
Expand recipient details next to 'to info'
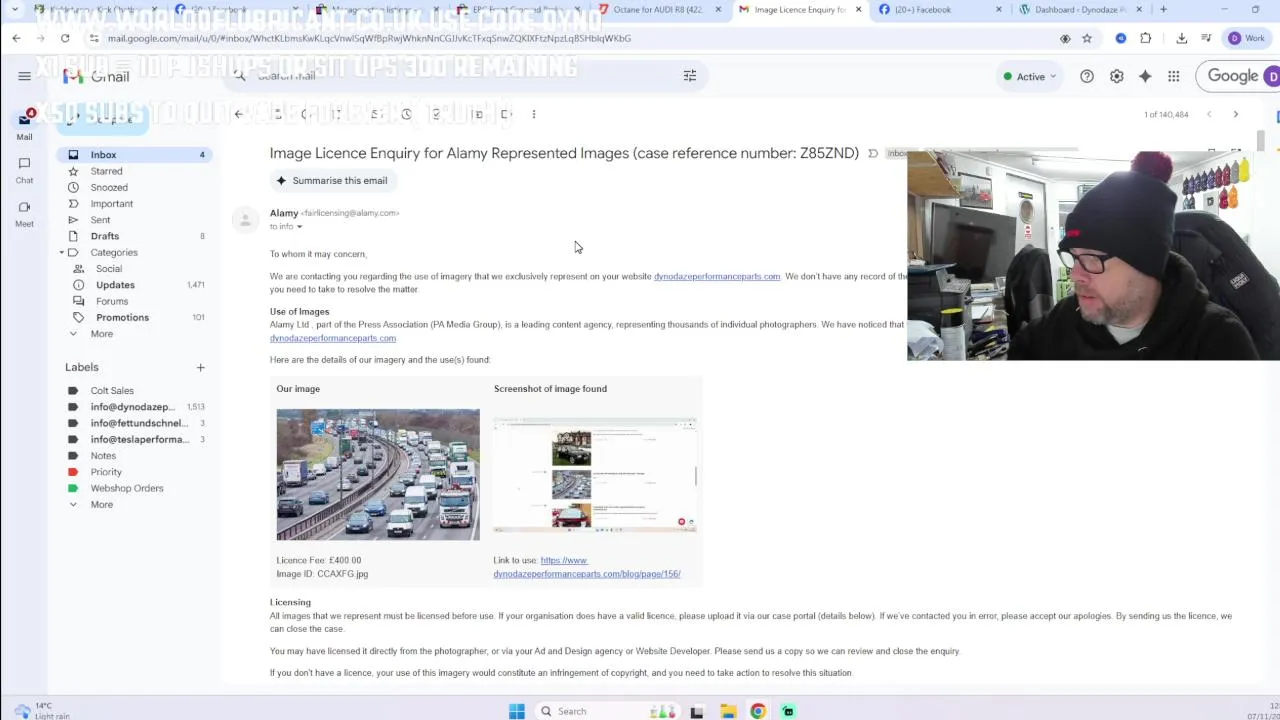coord(299,227)
